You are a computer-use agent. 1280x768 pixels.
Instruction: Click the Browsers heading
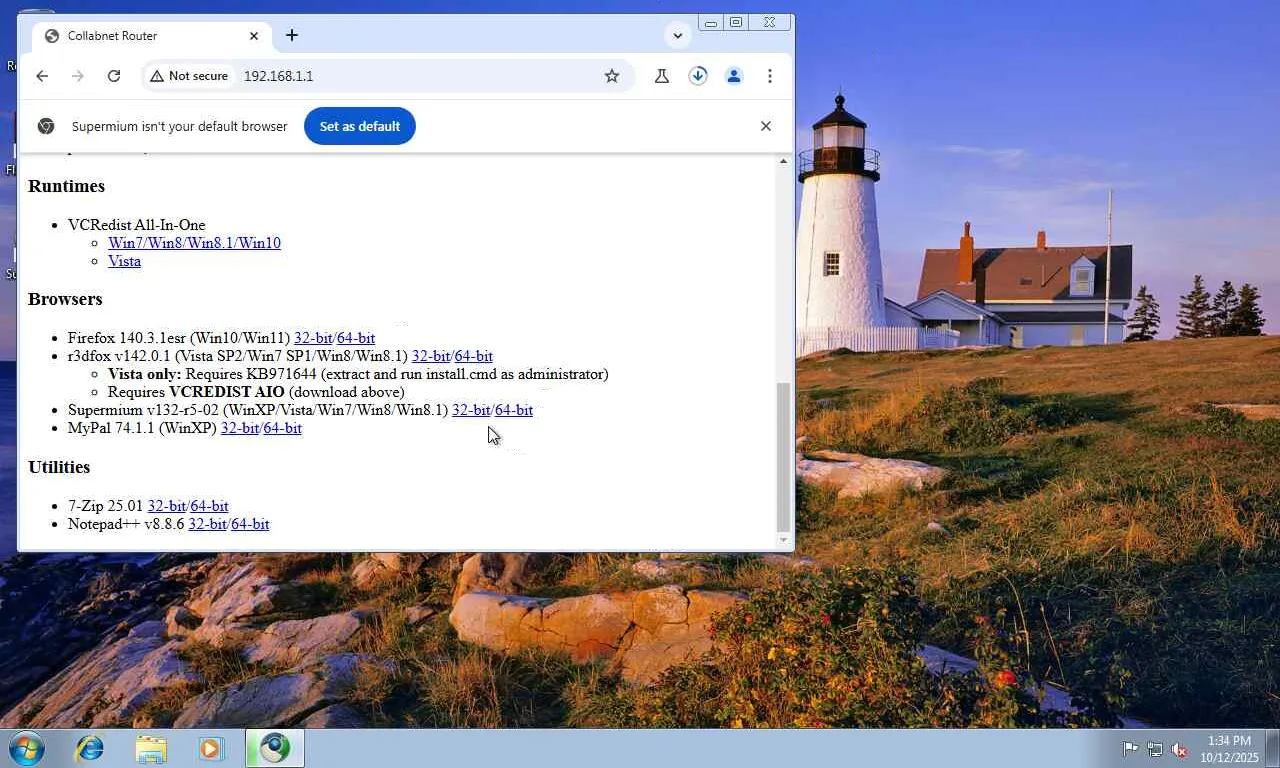(65, 299)
